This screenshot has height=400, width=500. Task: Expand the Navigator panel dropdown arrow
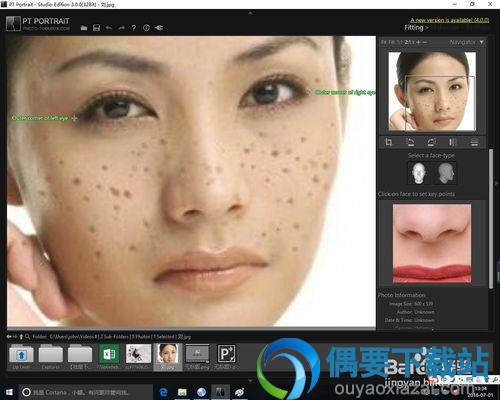pos(481,42)
